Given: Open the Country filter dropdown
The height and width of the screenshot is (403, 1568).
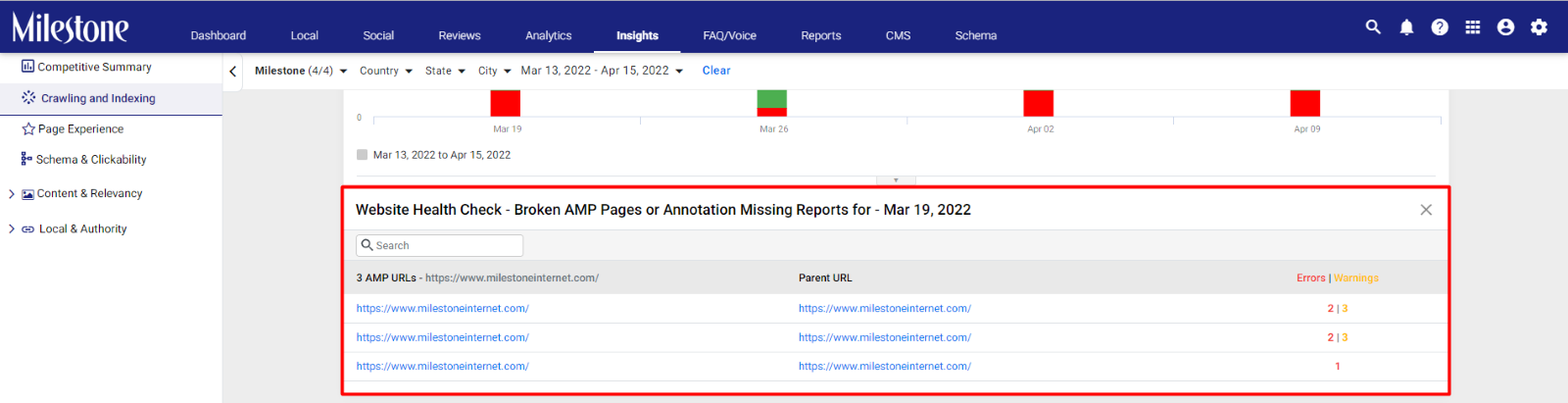Looking at the screenshot, I should 386,71.
